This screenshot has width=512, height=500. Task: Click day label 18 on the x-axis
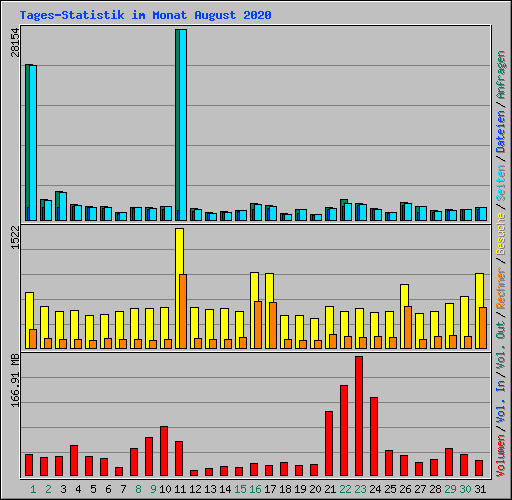tap(285, 489)
